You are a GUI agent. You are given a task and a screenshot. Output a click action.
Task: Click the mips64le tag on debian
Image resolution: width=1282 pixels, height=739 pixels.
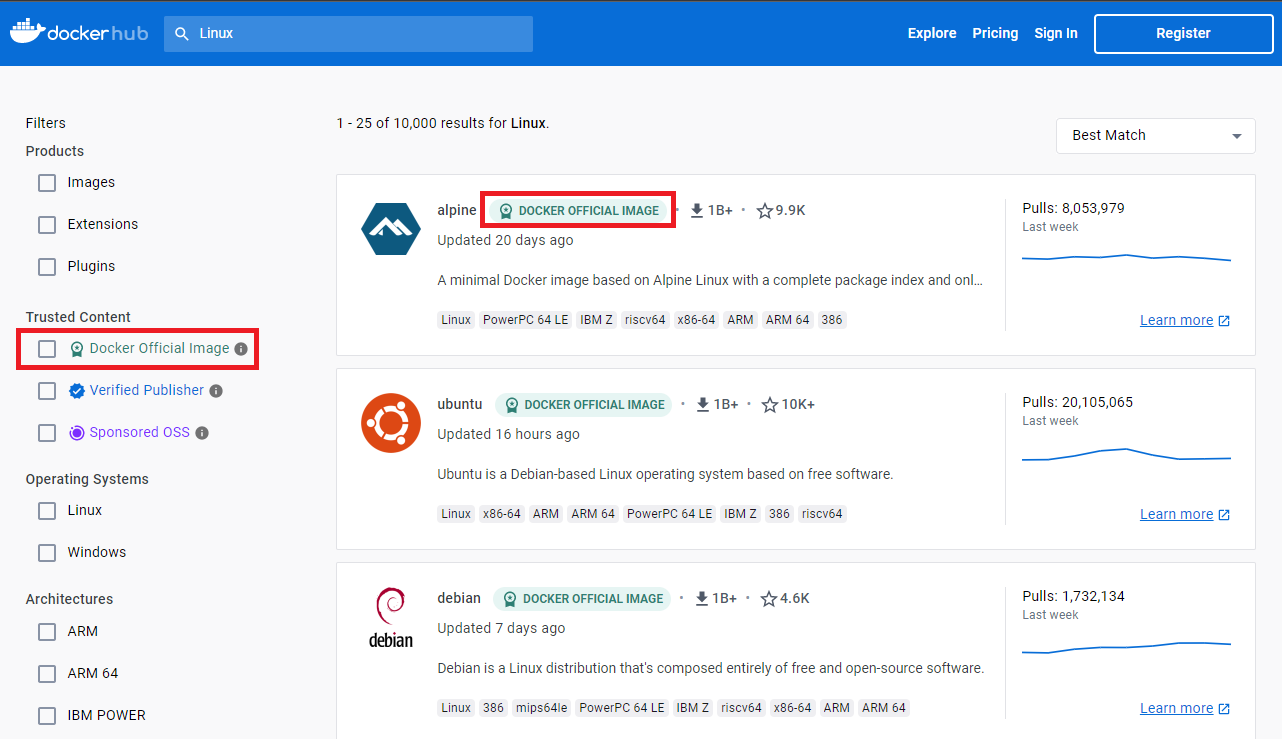click(x=541, y=708)
